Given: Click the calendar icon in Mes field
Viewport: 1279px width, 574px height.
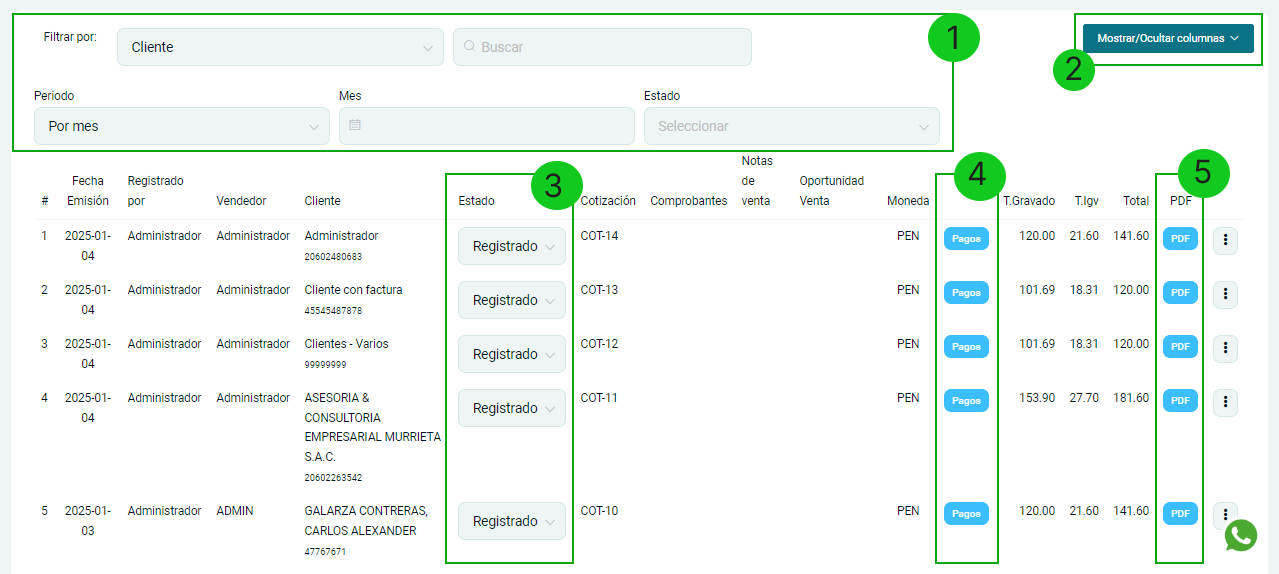Looking at the screenshot, I should (355, 126).
